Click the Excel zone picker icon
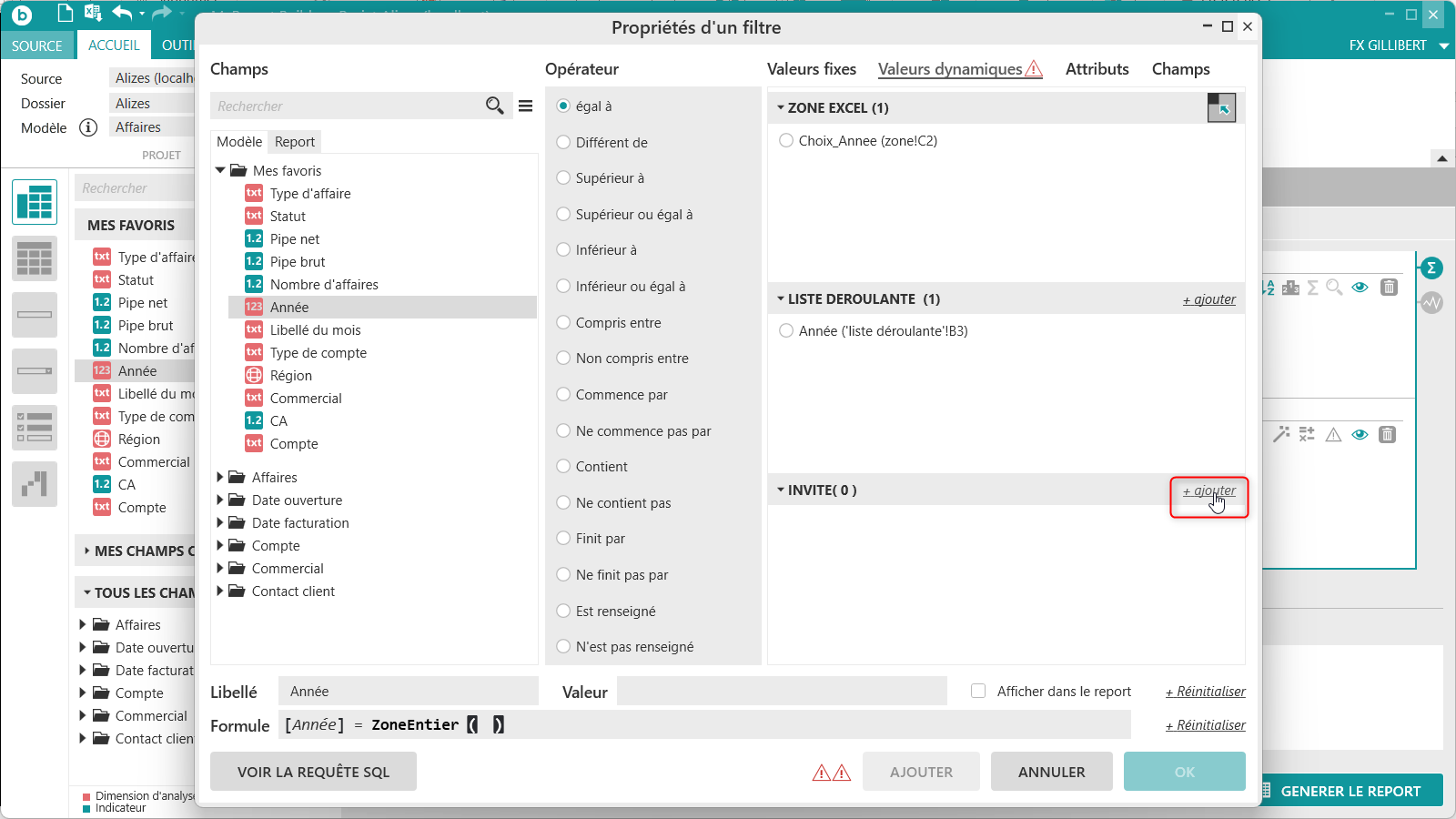 [x=1221, y=108]
